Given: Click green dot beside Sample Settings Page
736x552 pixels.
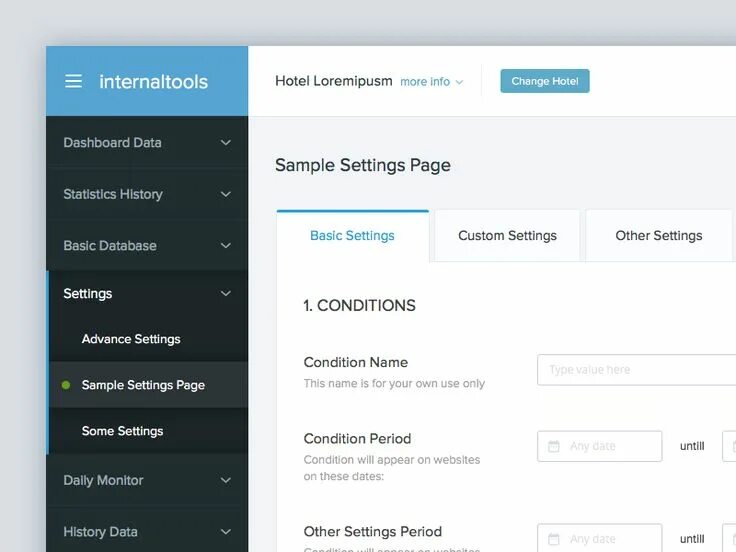Looking at the screenshot, I should tap(66, 385).
